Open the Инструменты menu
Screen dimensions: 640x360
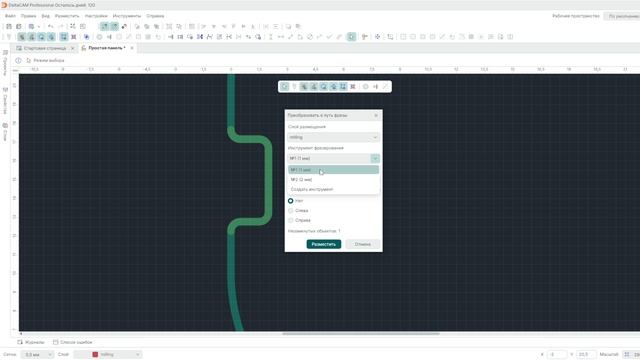point(127,16)
